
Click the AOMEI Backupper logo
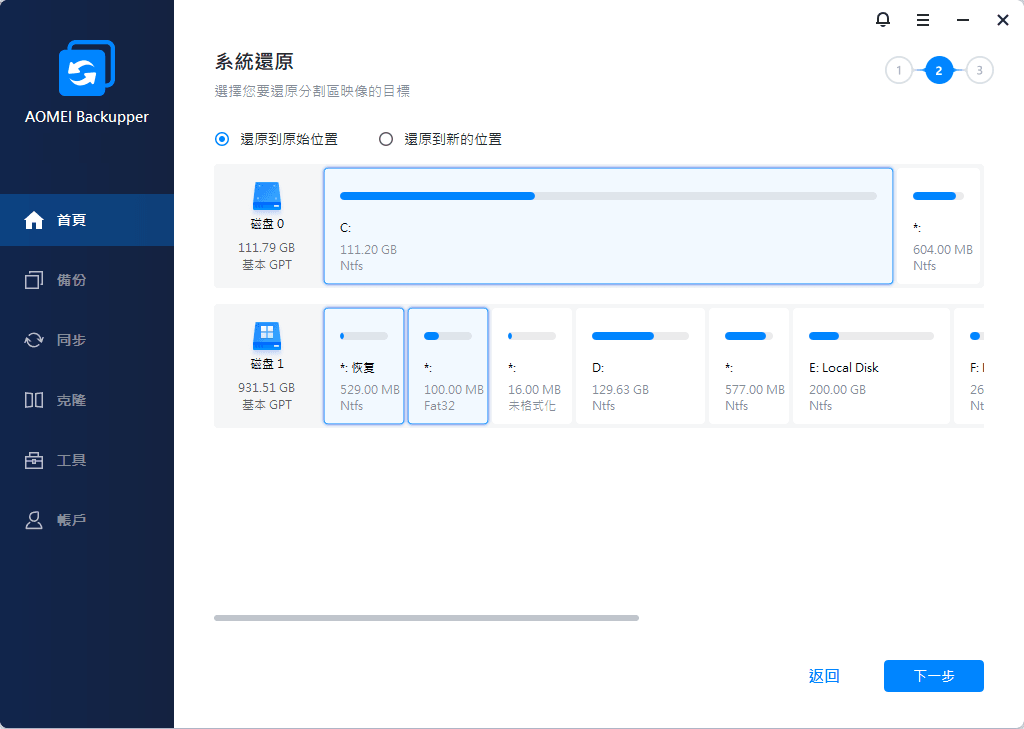87,68
